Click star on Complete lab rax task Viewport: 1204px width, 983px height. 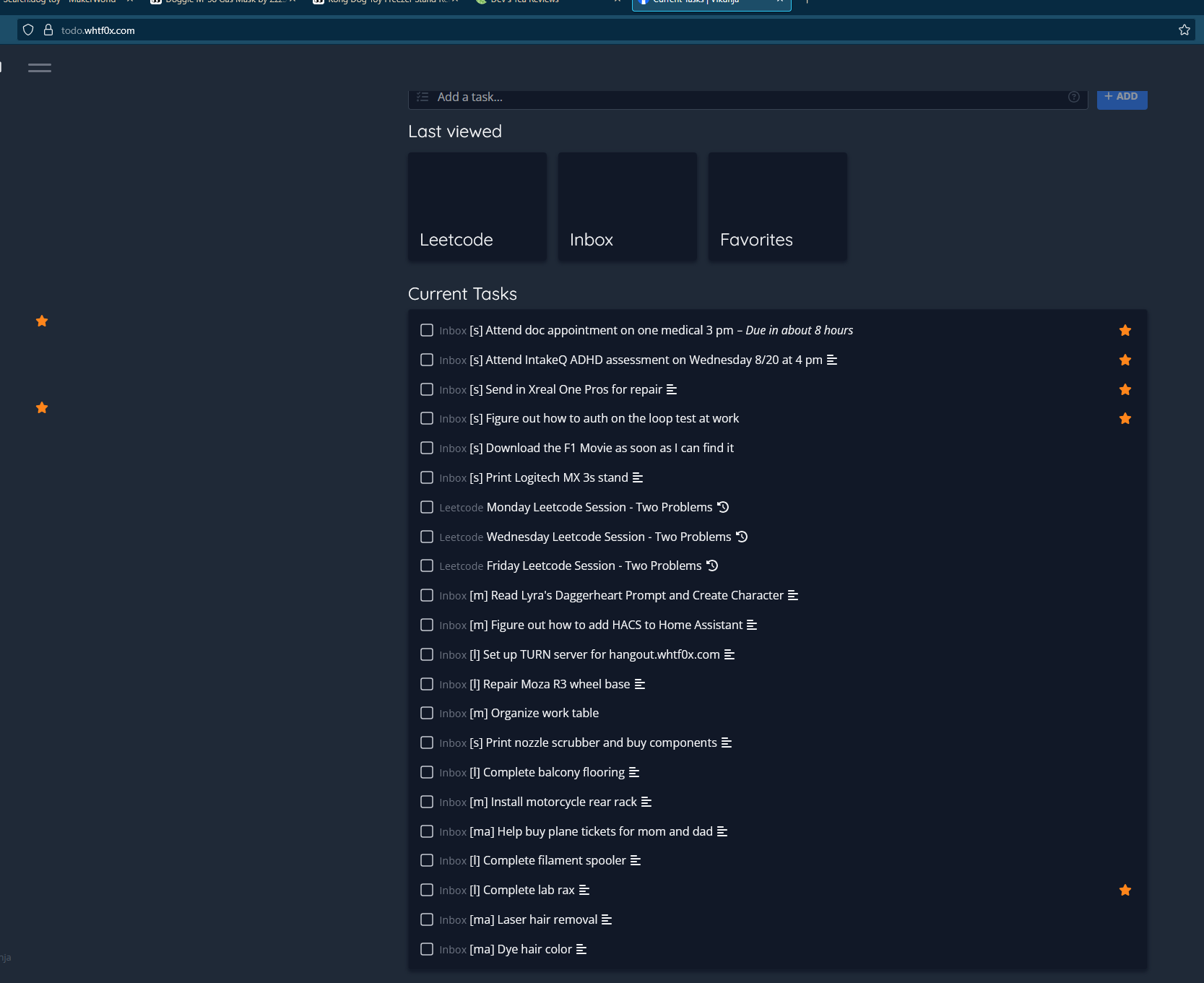click(1125, 891)
